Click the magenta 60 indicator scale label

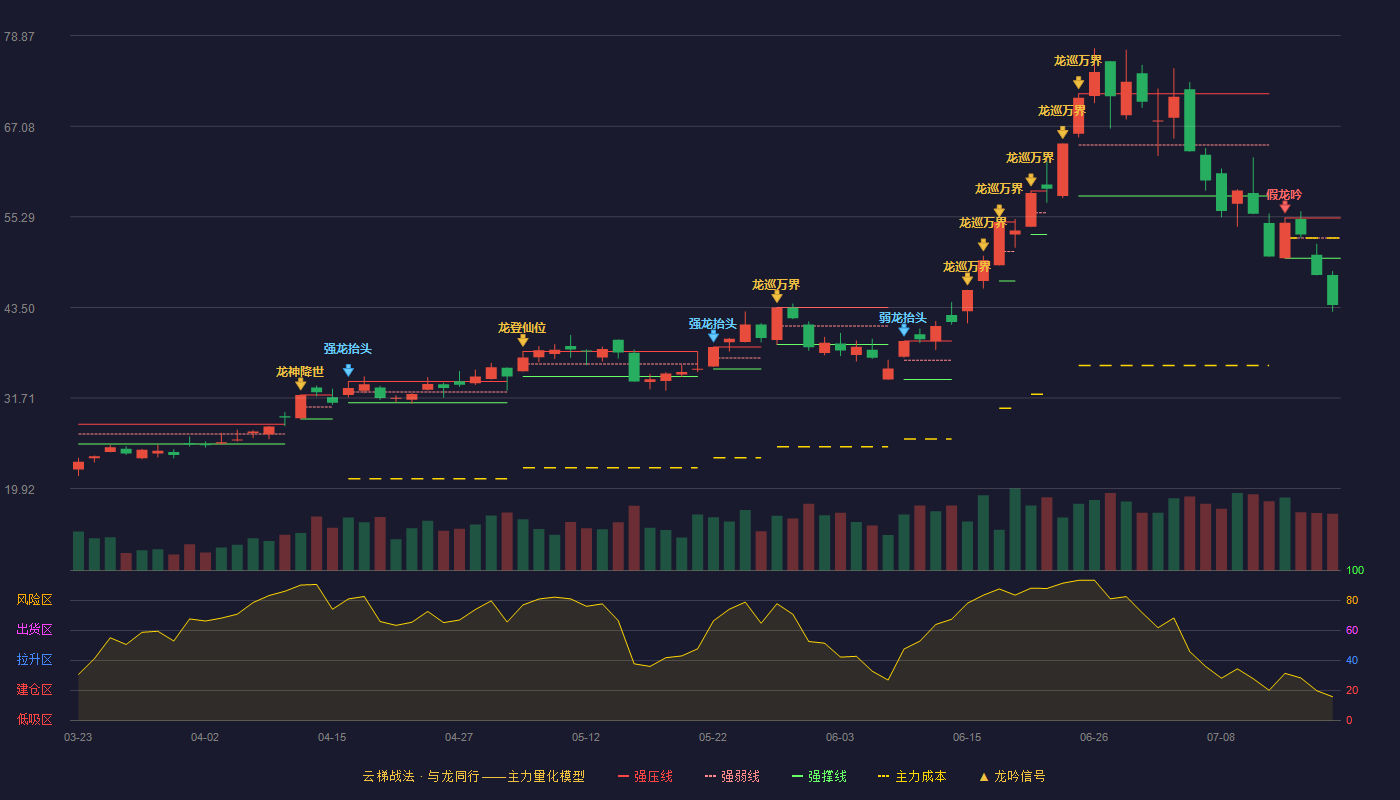(x=1352, y=630)
